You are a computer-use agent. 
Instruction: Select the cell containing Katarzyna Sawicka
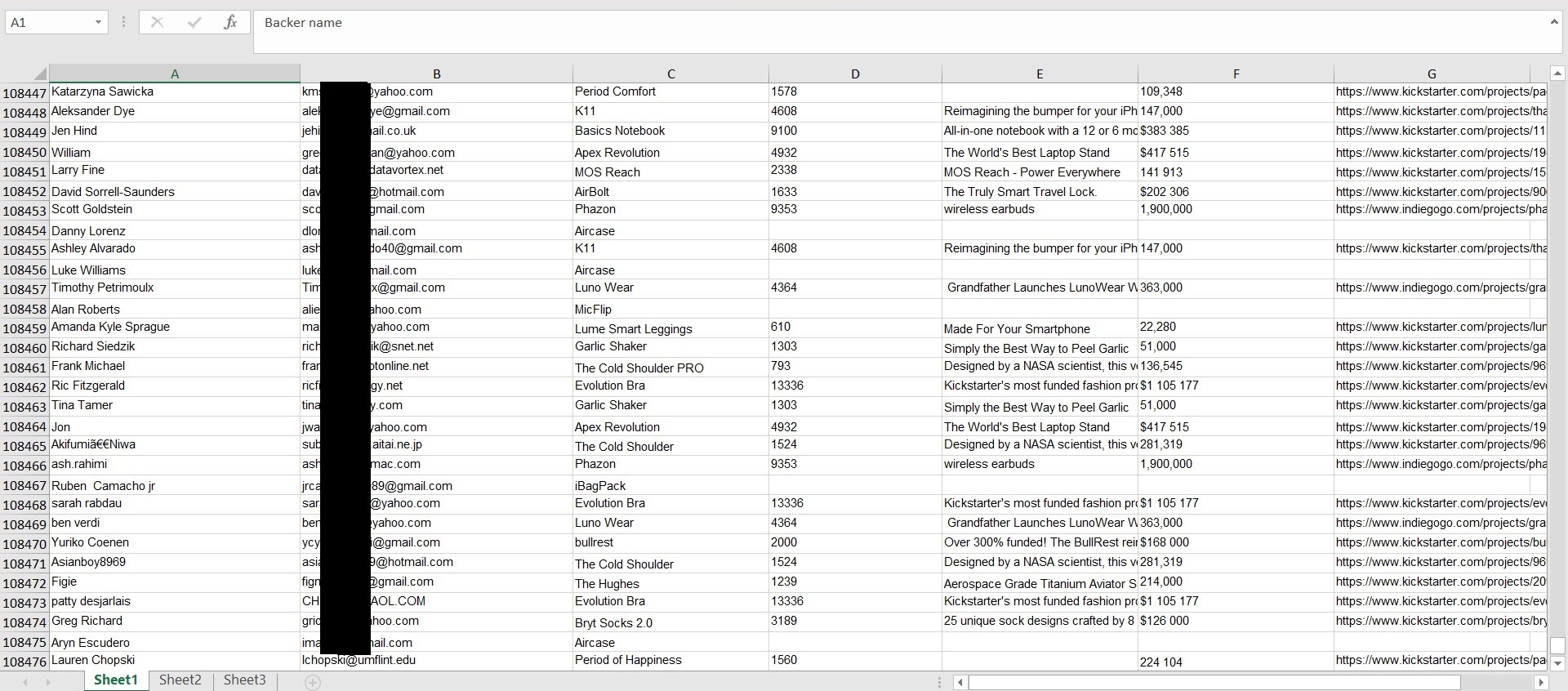coord(174,91)
